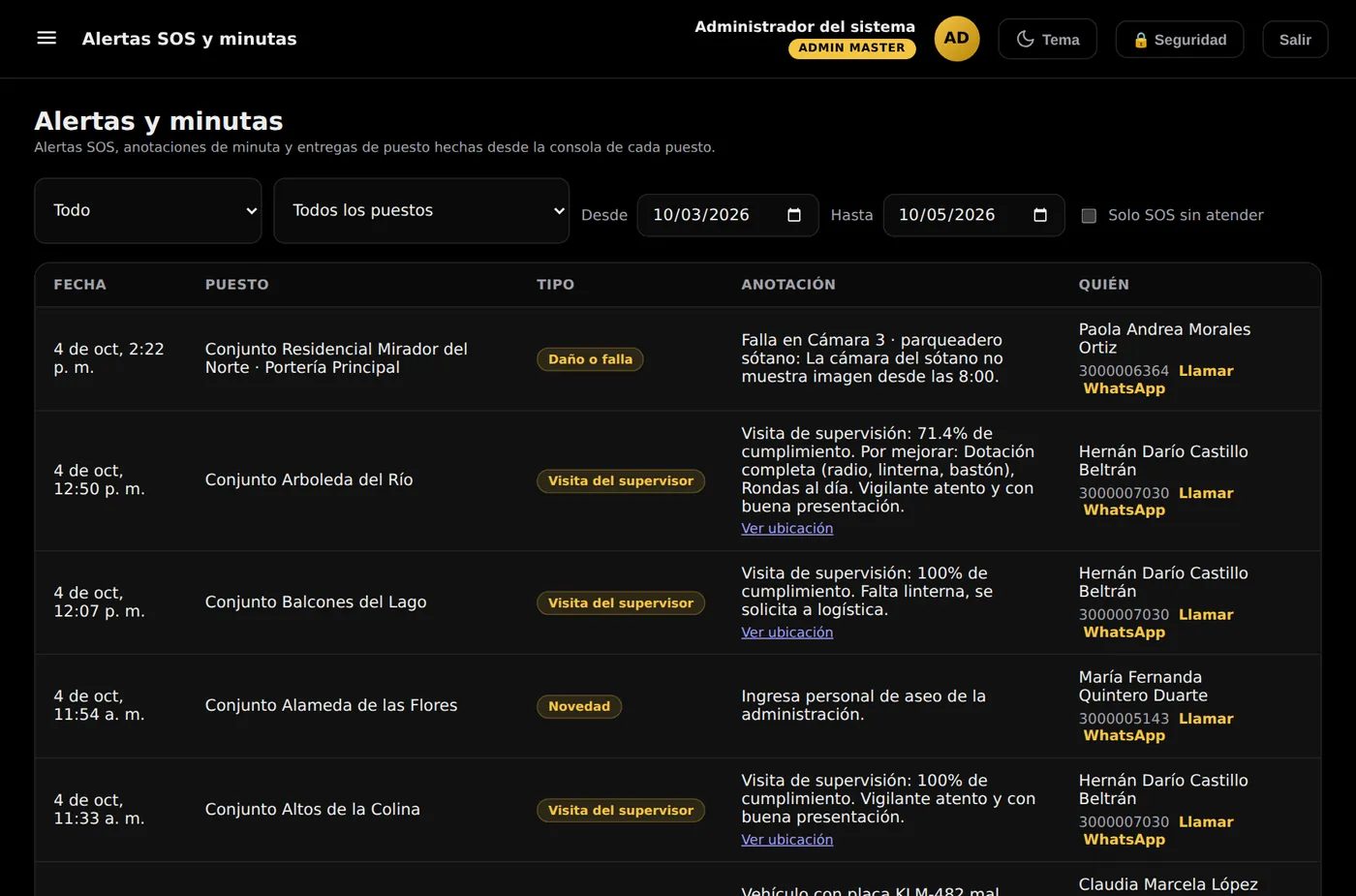Open Ver ubicación in Altos de la Colina row
1356x896 pixels.
pos(787,840)
